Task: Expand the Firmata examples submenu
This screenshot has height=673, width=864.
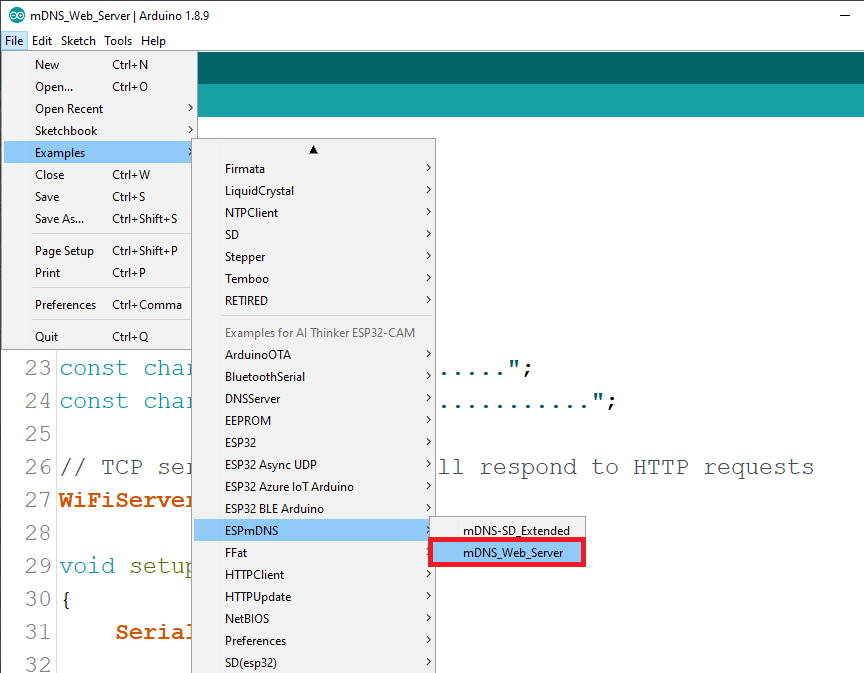Action: (x=314, y=169)
